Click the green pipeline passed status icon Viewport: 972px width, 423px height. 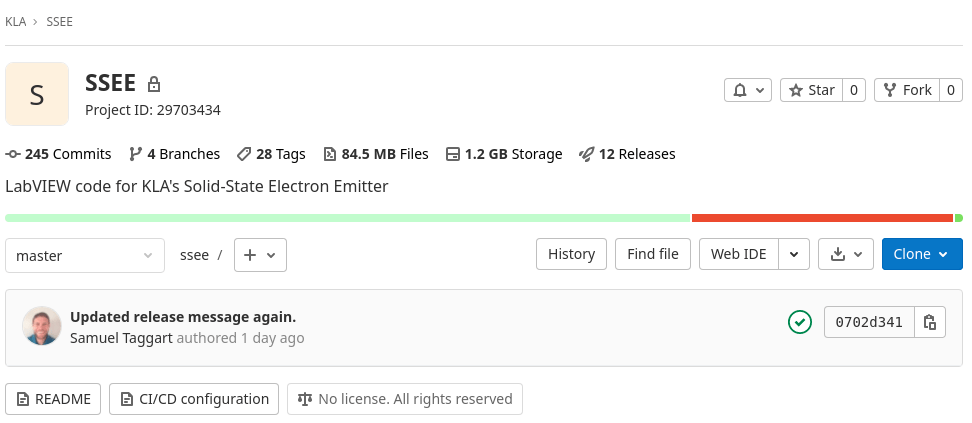(x=800, y=322)
